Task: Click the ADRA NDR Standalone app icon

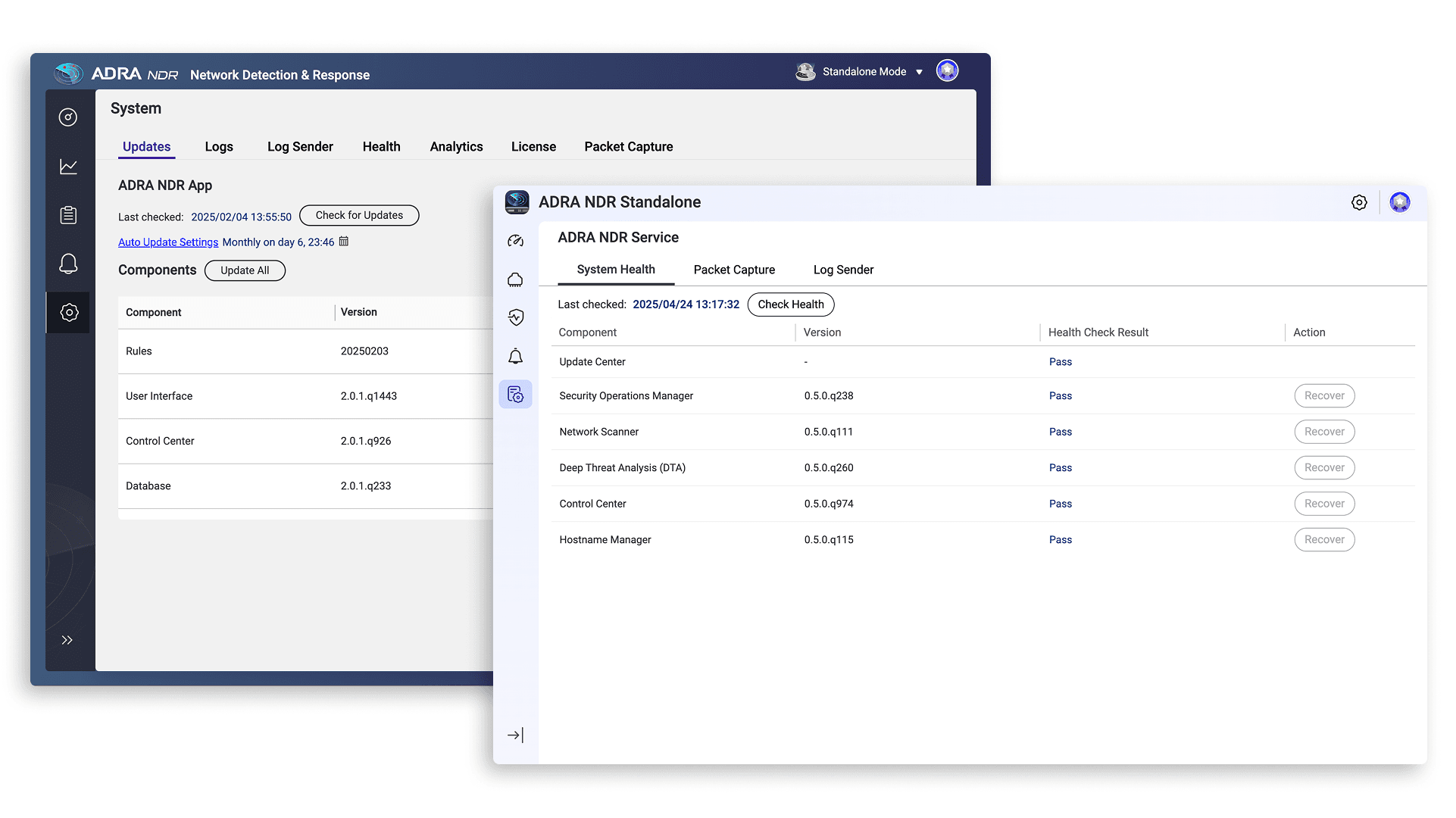Action: click(x=517, y=202)
